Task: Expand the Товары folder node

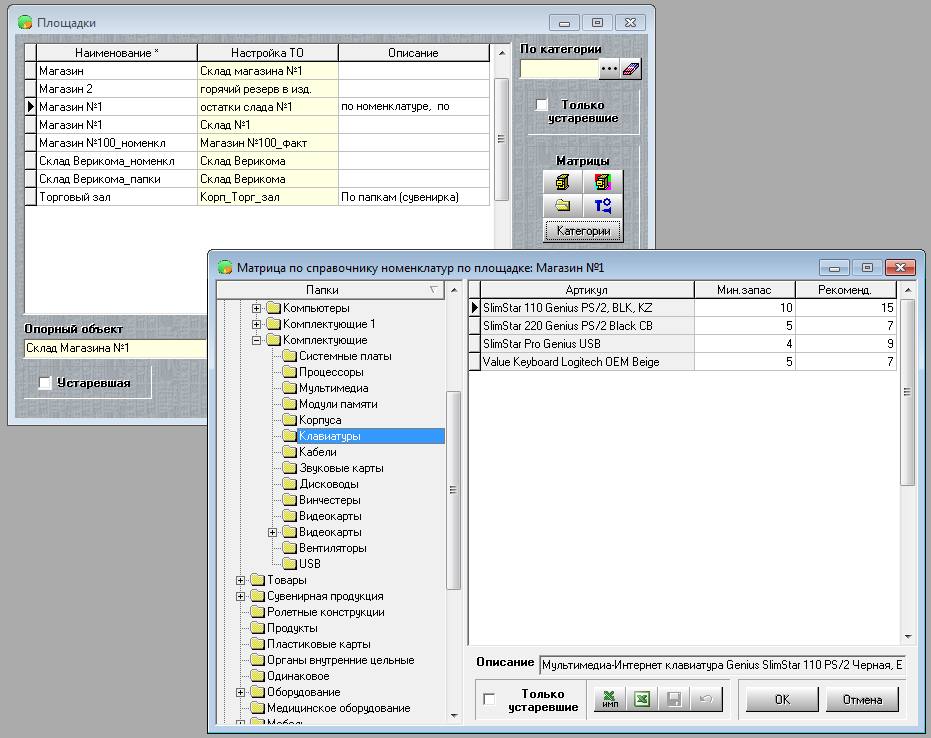Action: click(x=240, y=580)
